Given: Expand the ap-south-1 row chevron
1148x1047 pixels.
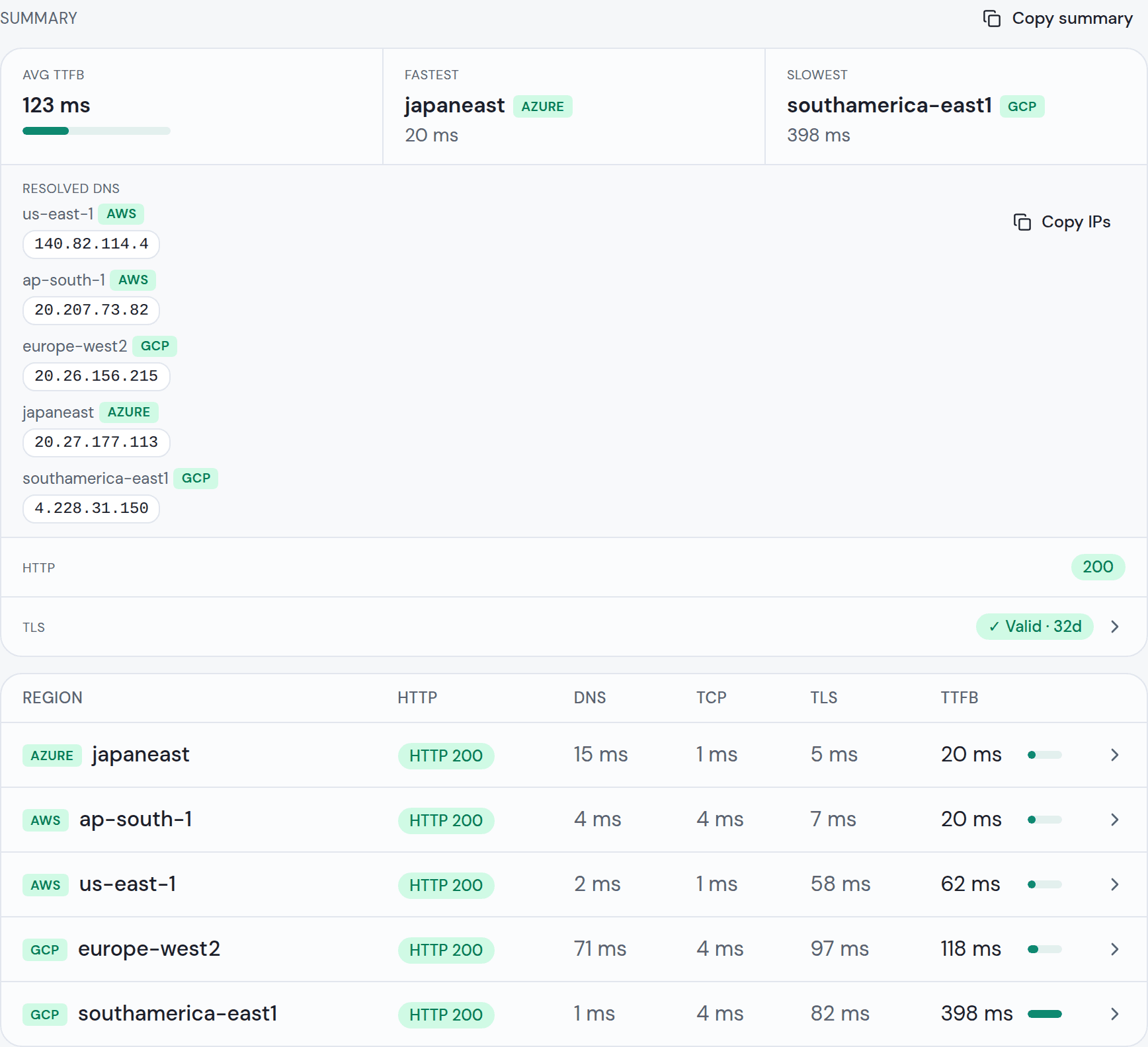Looking at the screenshot, I should (1115, 820).
